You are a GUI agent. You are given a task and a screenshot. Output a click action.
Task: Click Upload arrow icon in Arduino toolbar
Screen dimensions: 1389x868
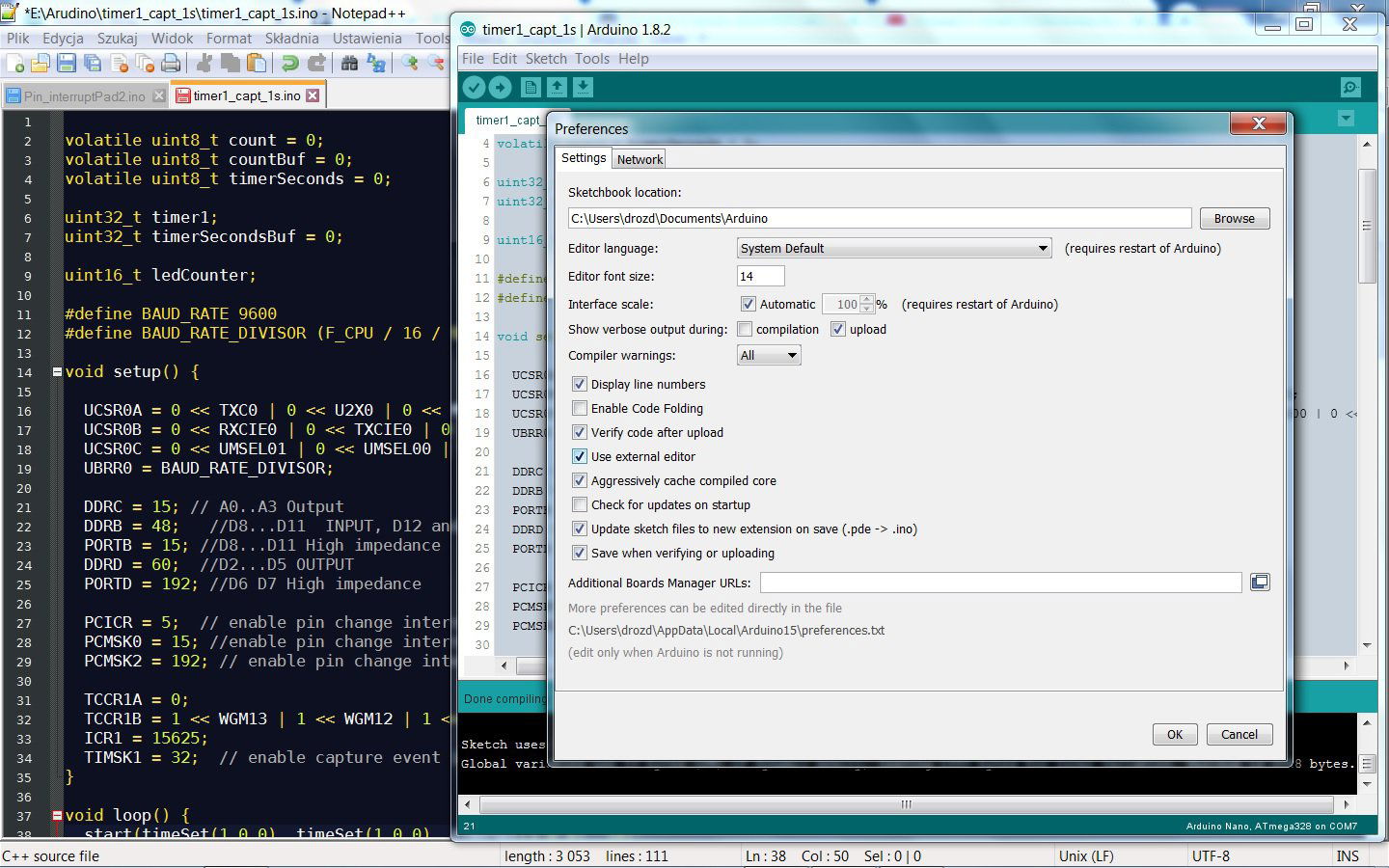(x=500, y=88)
